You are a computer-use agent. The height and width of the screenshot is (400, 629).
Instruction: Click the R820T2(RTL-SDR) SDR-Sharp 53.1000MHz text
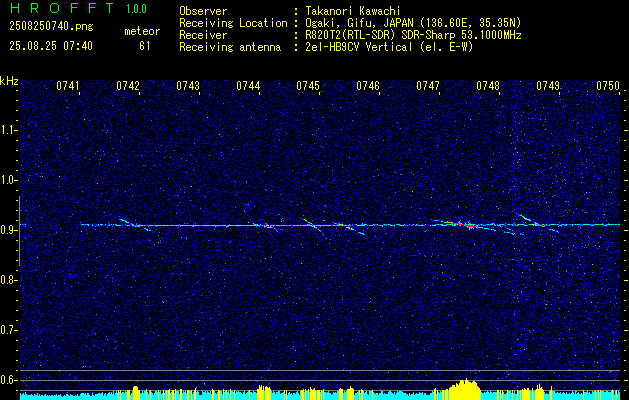tap(413, 35)
